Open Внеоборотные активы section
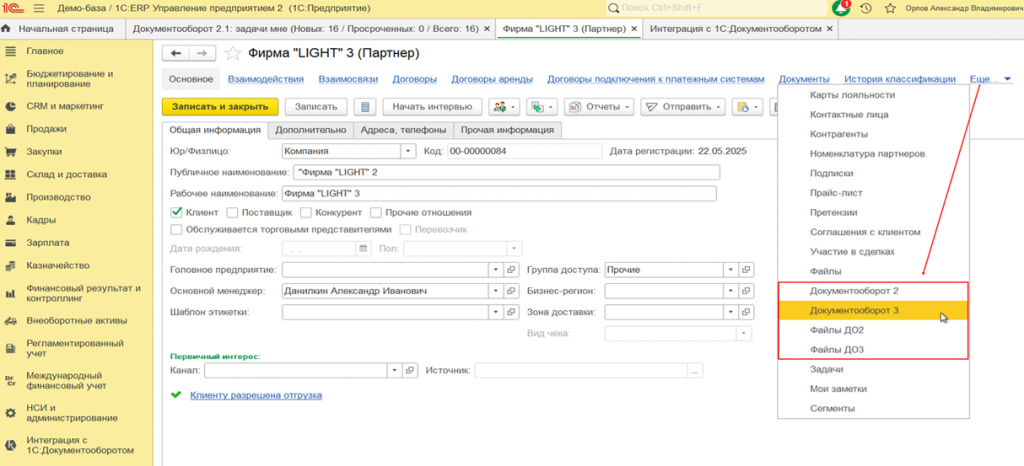This screenshot has width=1024, height=466. coord(76,320)
